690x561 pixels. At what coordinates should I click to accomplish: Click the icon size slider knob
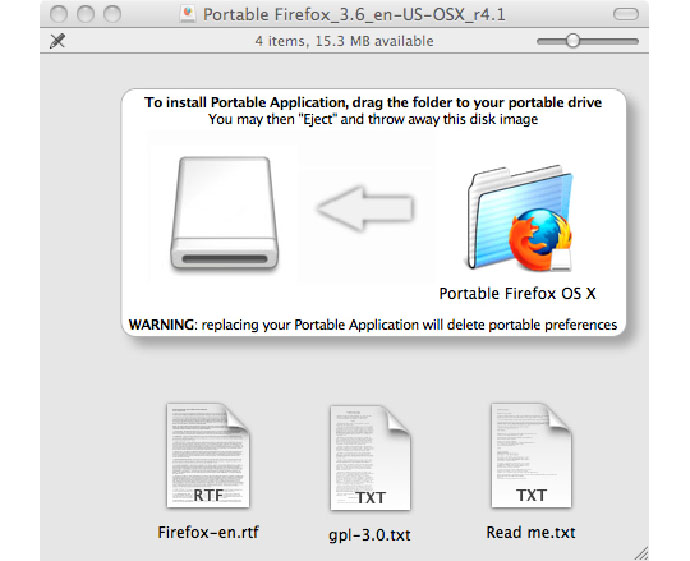[x=572, y=41]
